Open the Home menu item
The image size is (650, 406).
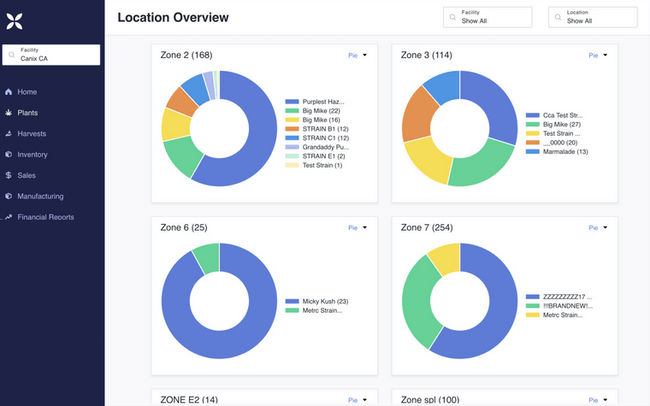pos(27,92)
